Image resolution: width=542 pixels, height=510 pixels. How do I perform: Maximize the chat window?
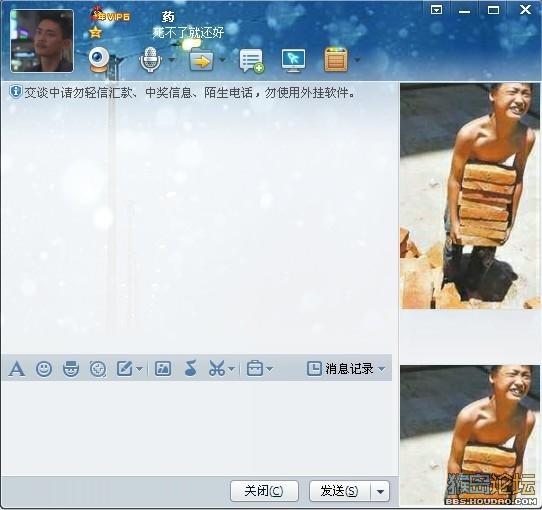pyautogui.click(x=493, y=10)
